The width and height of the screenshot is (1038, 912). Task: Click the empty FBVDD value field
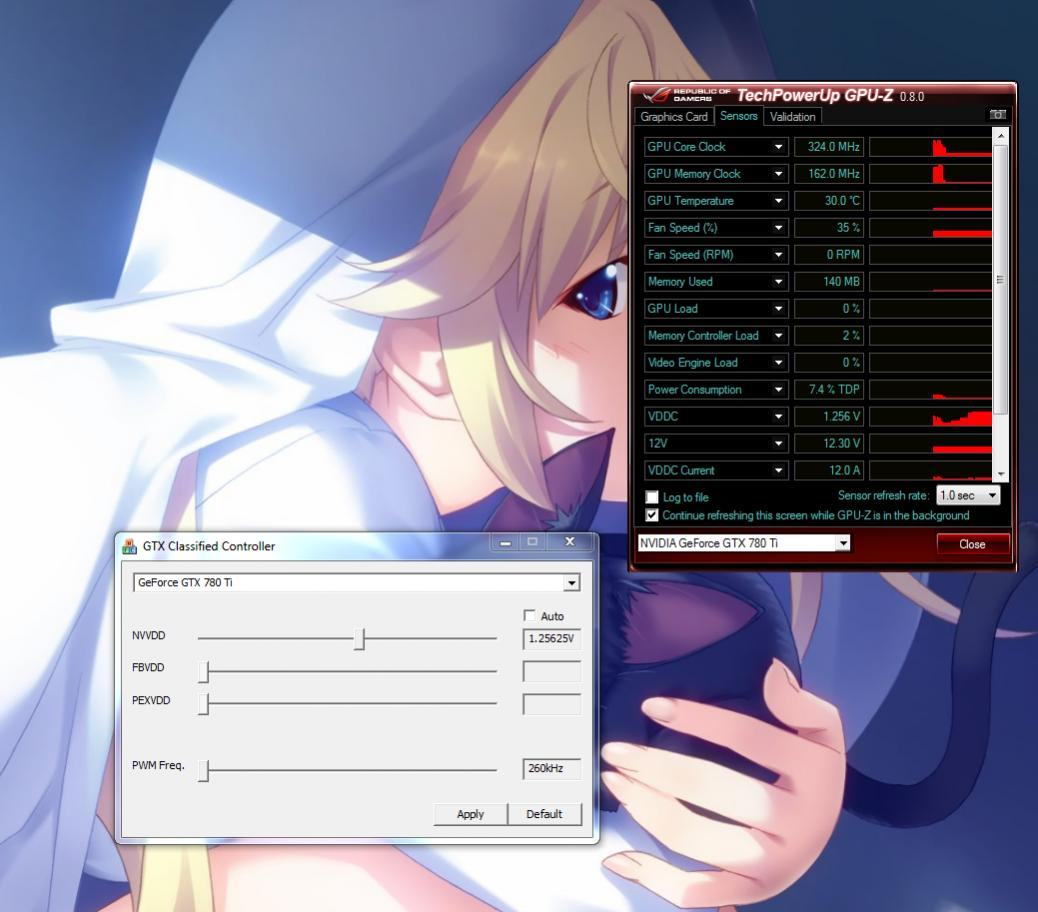tap(551, 671)
